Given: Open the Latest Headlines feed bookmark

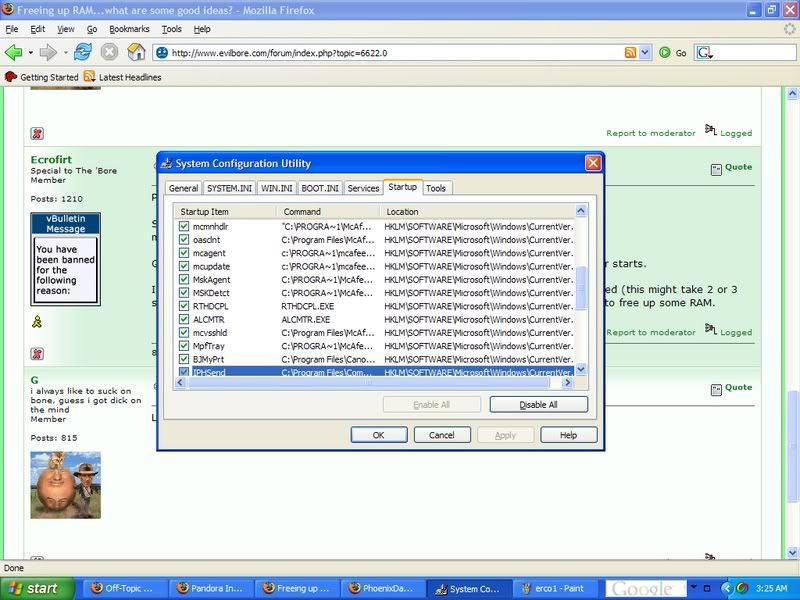Looking at the screenshot, I should click(x=122, y=77).
